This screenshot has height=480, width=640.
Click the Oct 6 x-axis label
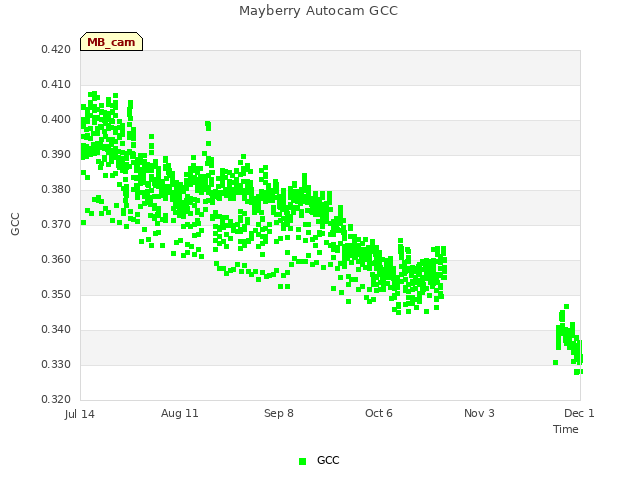click(x=379, y=413)
